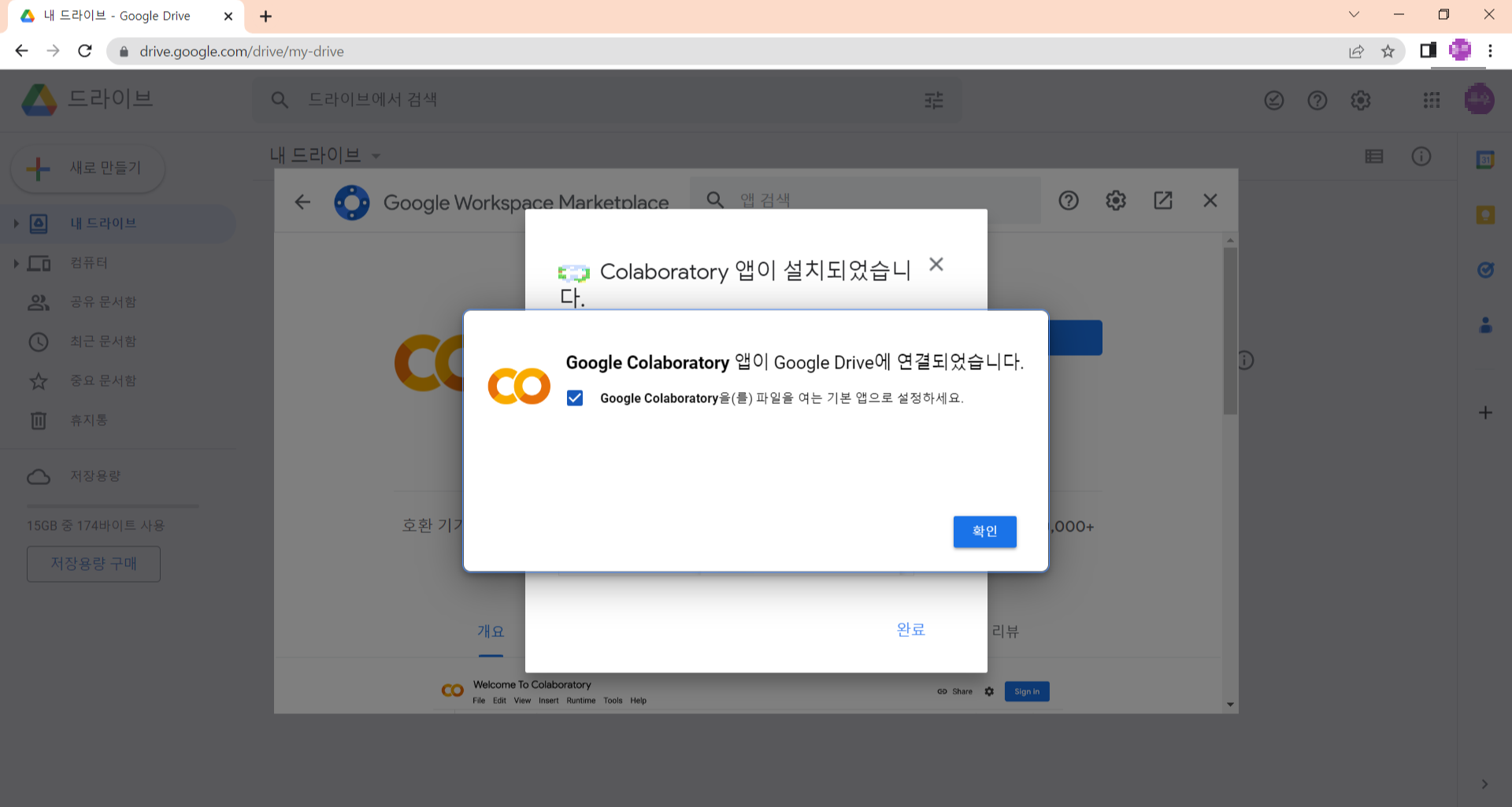The image size is (1512, 807).
Task: Close the 내 드라이브 - Google Drive tab
Action: [x=228, y=16]
